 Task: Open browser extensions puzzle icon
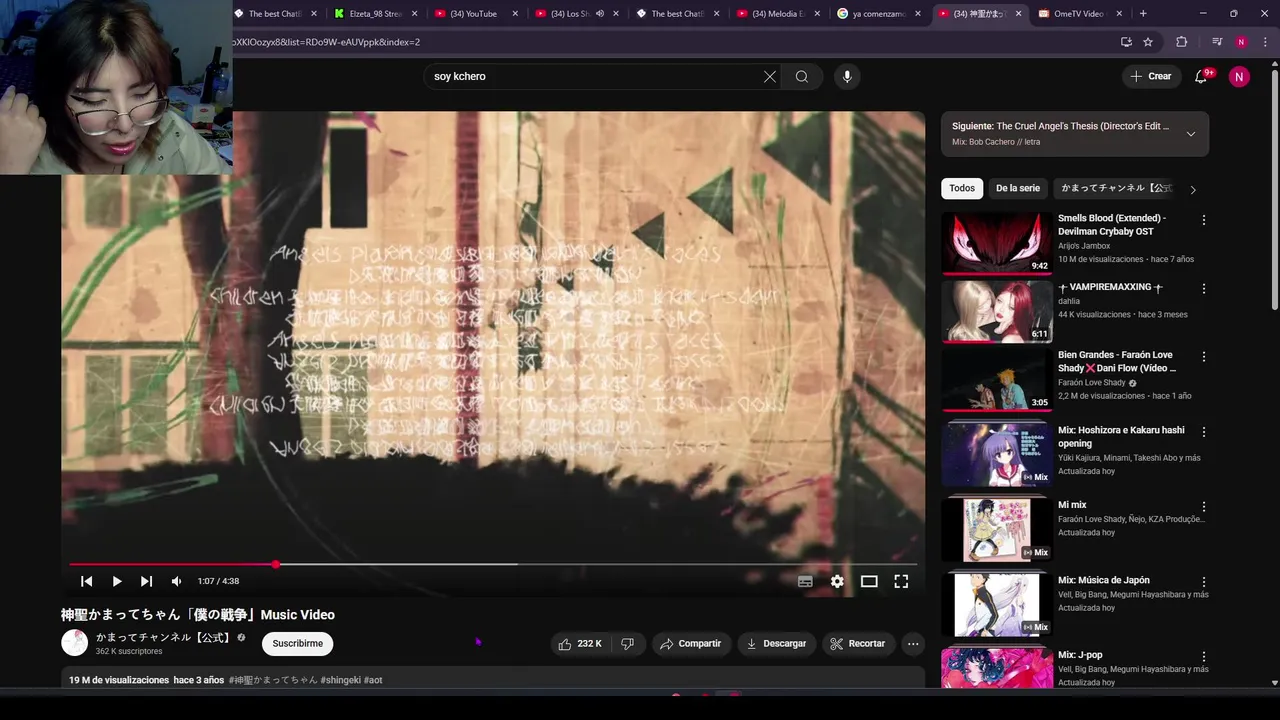pos(1181,42)
